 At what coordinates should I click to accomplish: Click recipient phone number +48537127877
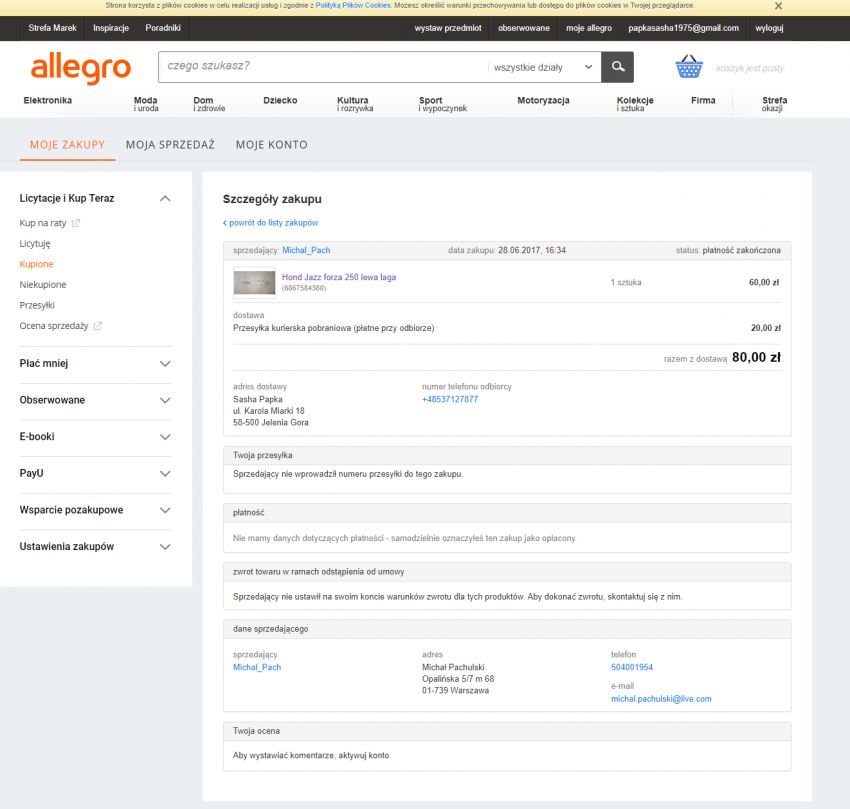point(450,400)
